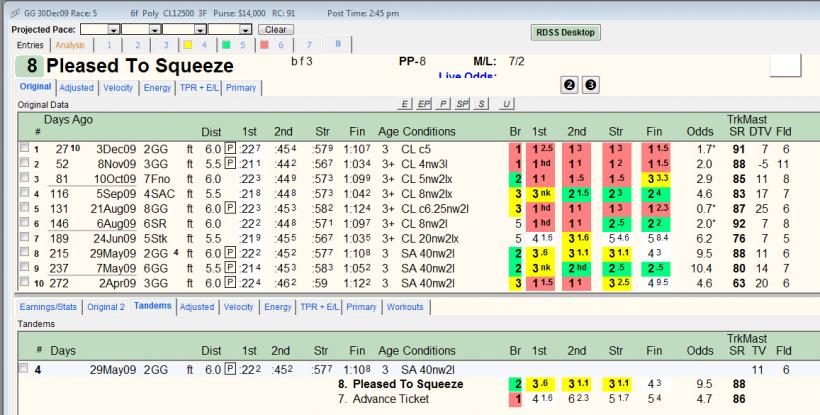The height and width of the screenshot is (415, 820).
Task: Open horse tab 2
Action: 138,45
